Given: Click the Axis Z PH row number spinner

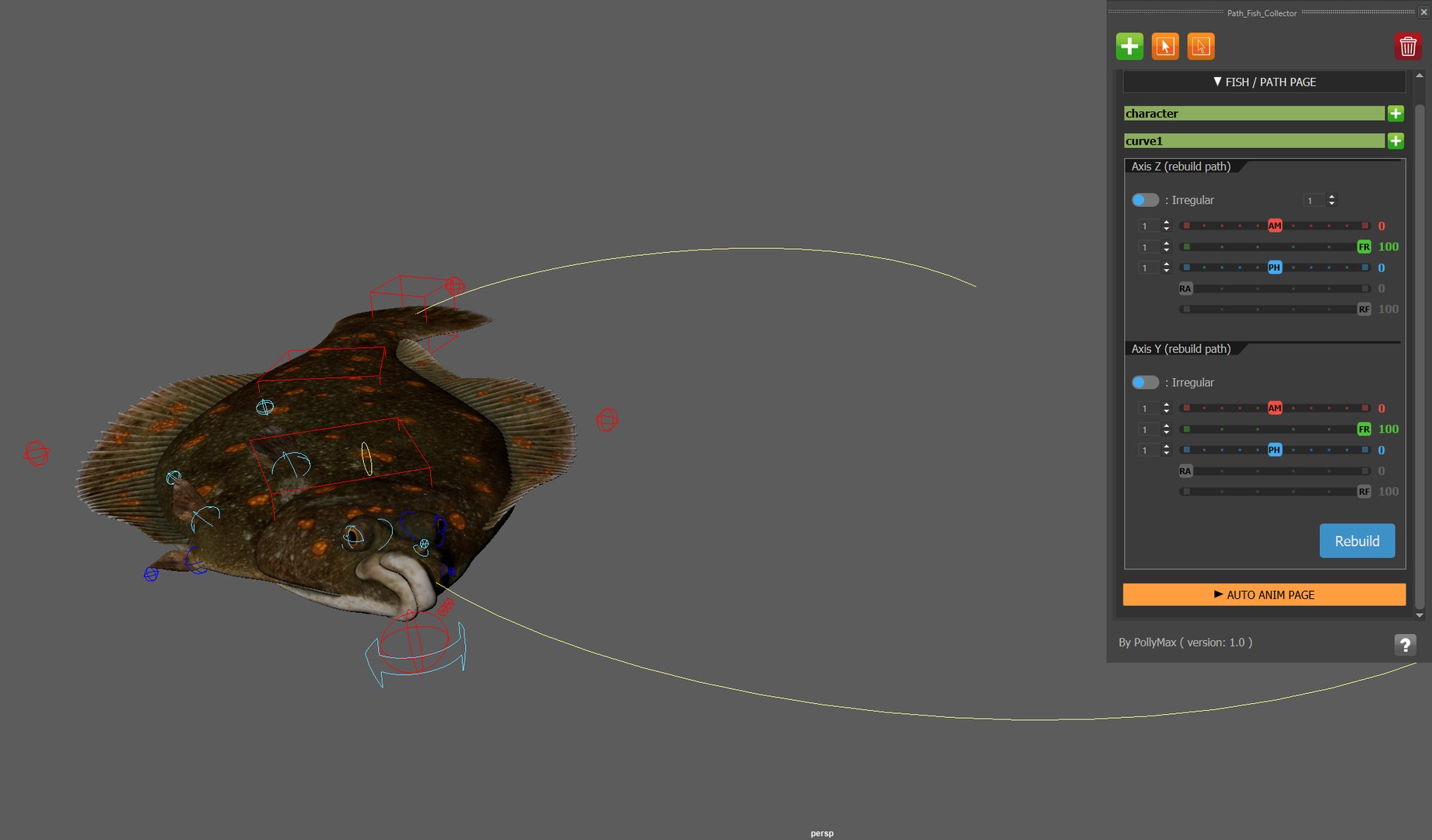Looking at the screenshot, I should [1154, 268].
